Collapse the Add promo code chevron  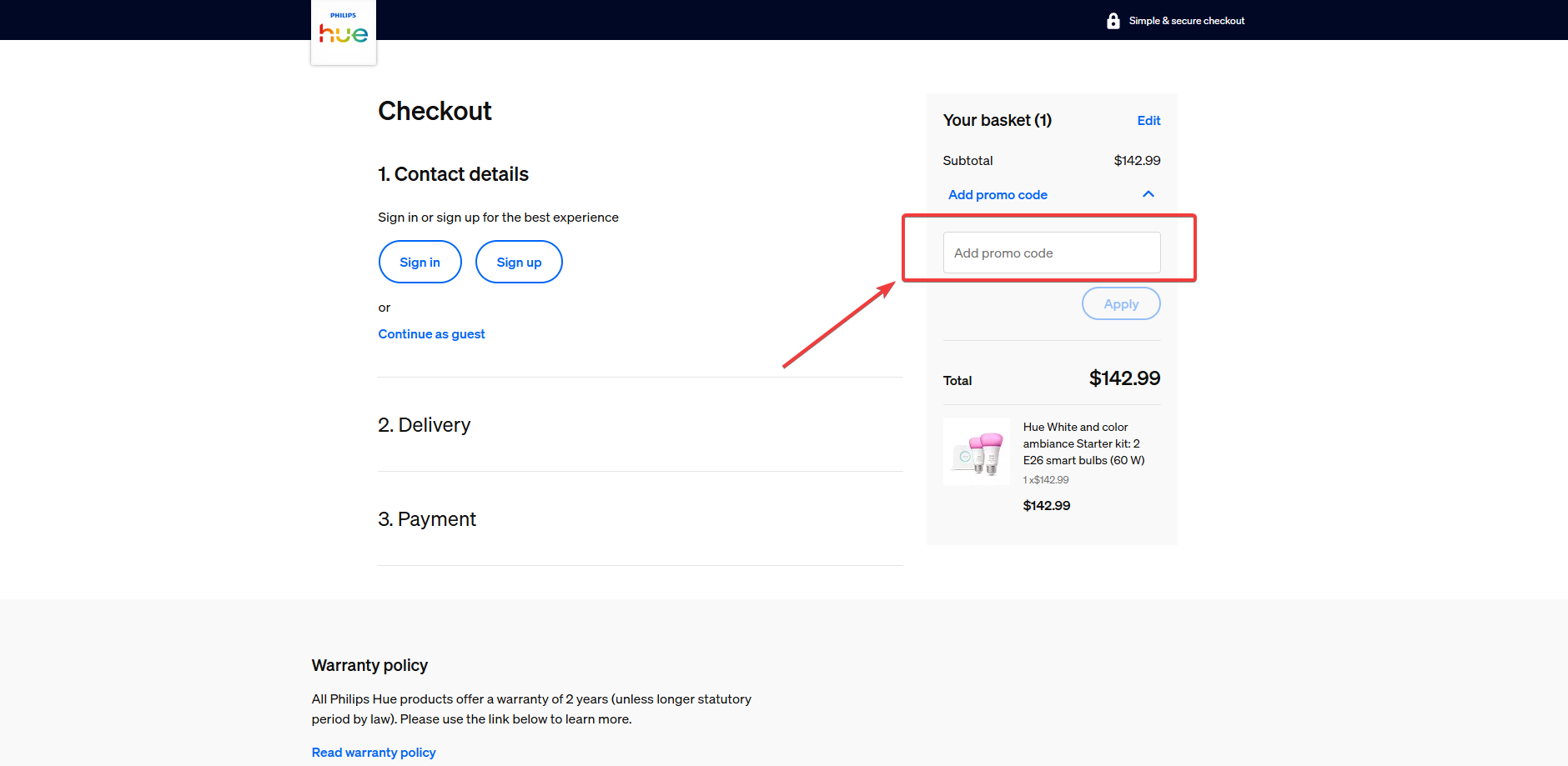(1148, 194)
